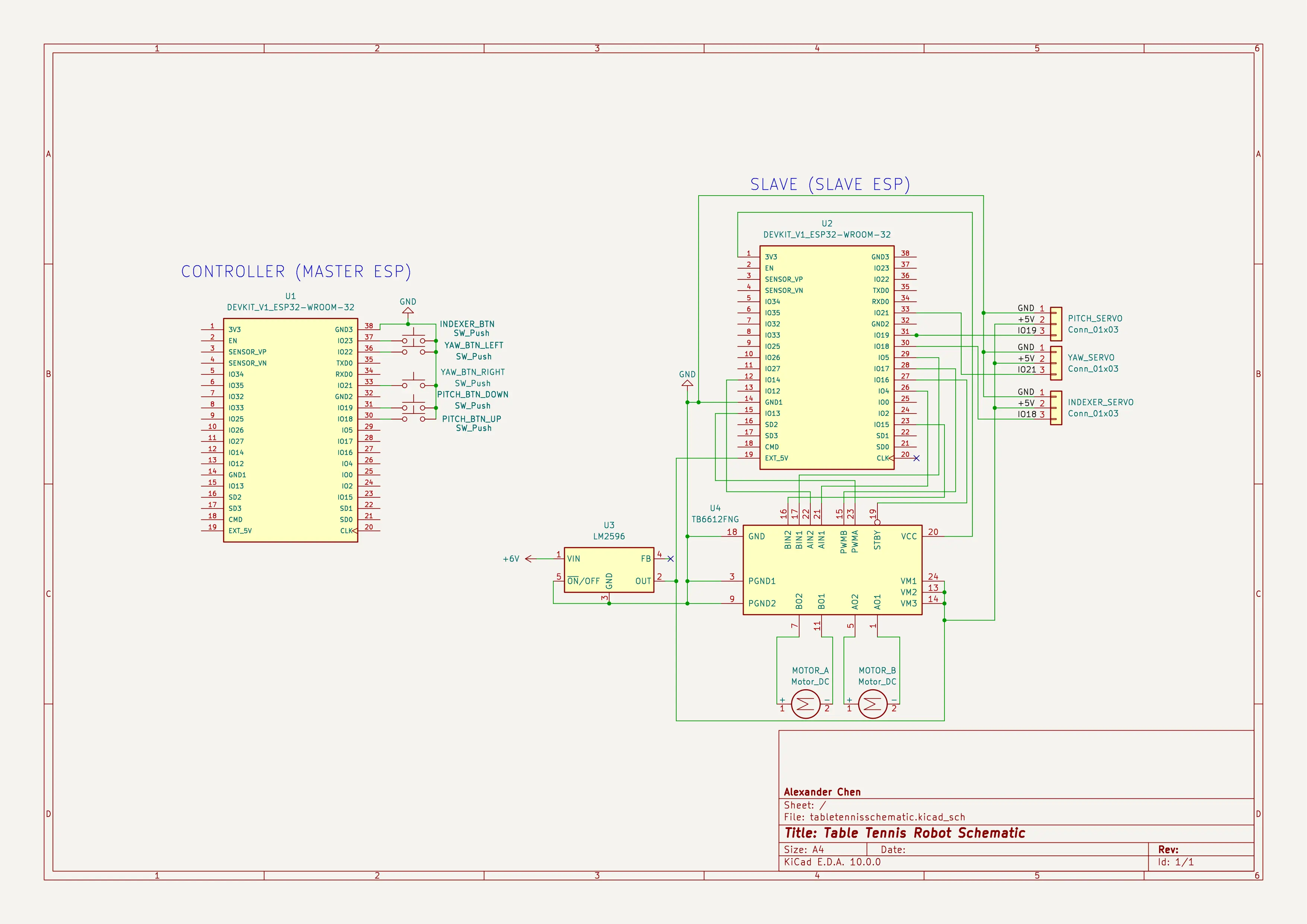Click no-connect X on U2 CLK pin
The image size is (1307, 924).
[x=916, y=458]
